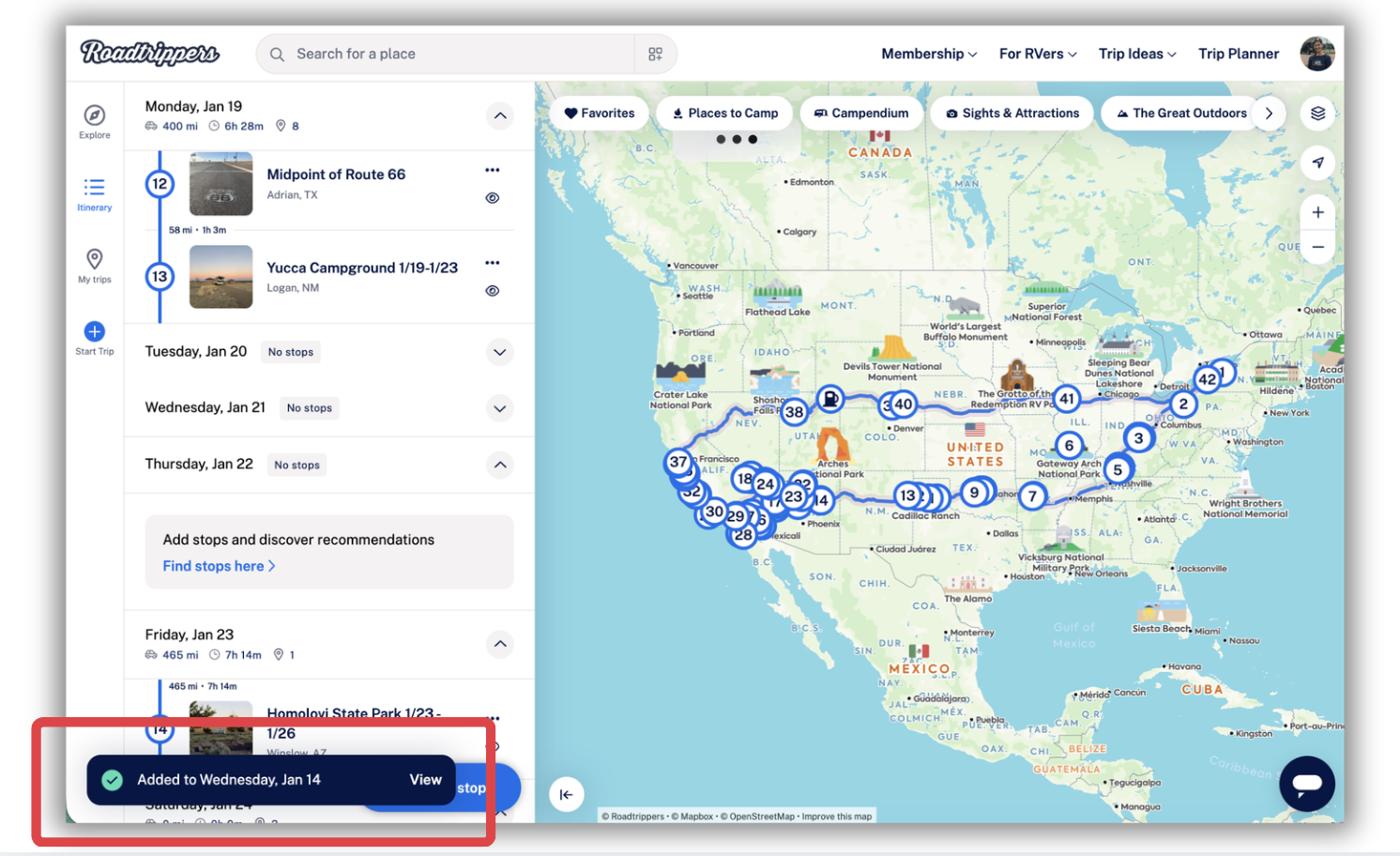Toggle visibility of Midpoint of Route 66
Image resolution: width=1400 pixels, height=856 pixels.
point(493,198)
